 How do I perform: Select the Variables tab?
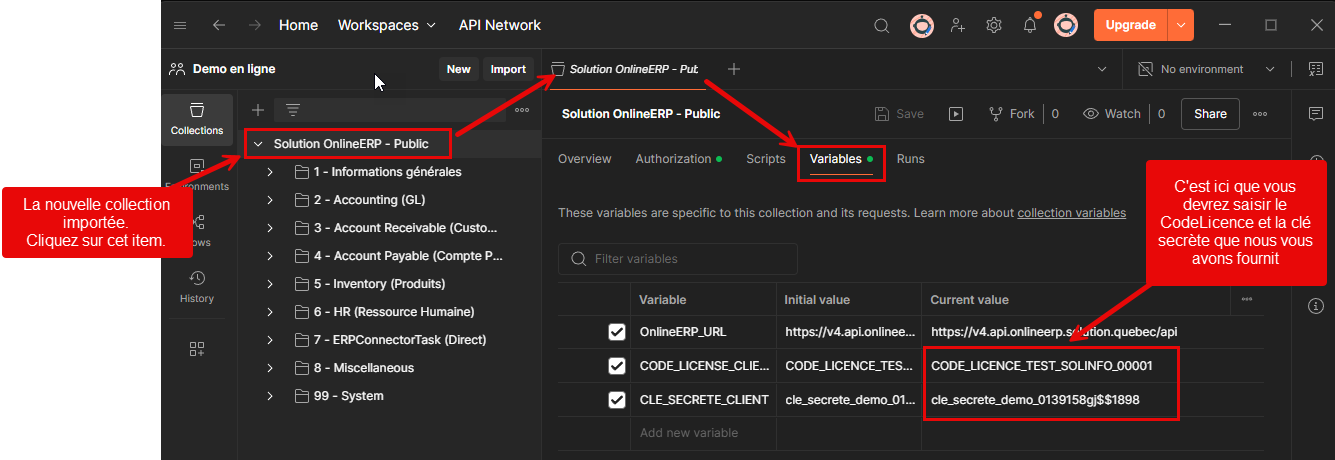point(841,159)
